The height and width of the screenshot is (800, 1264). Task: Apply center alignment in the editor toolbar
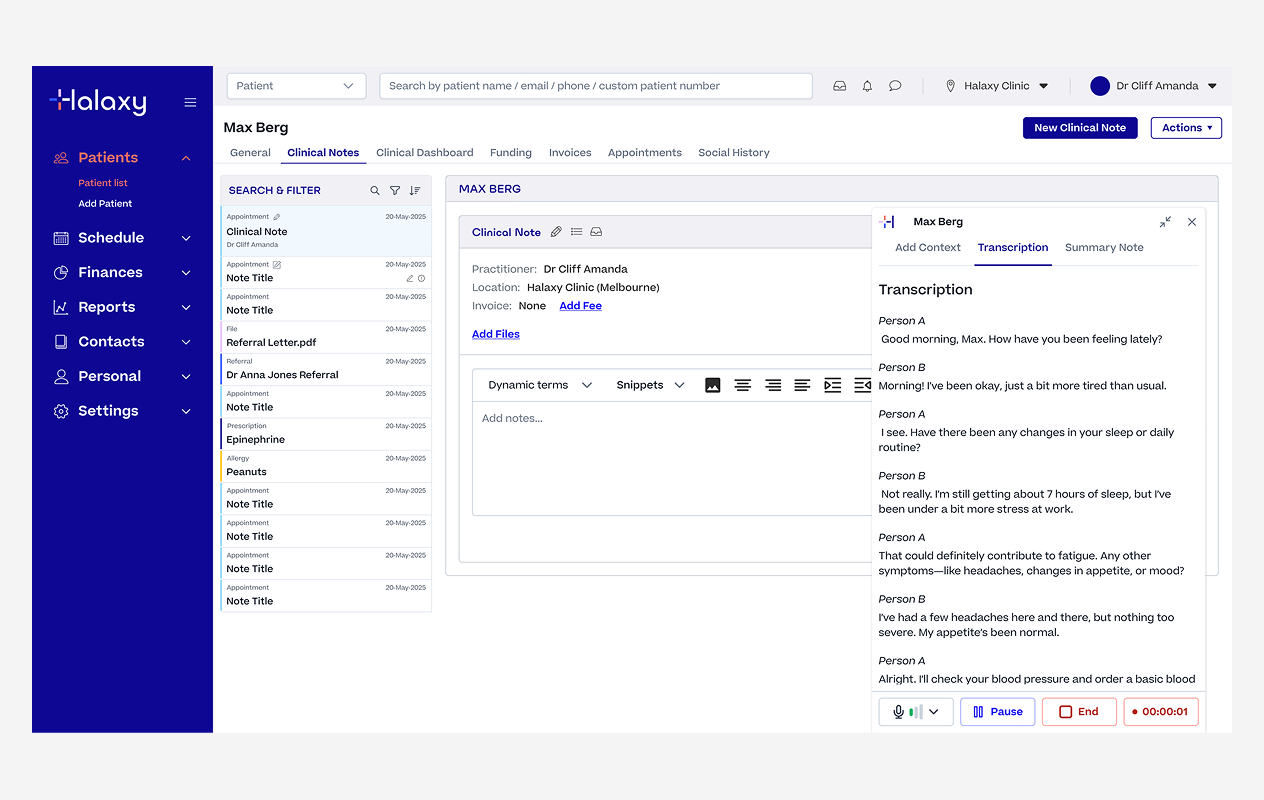click(742, 385)
